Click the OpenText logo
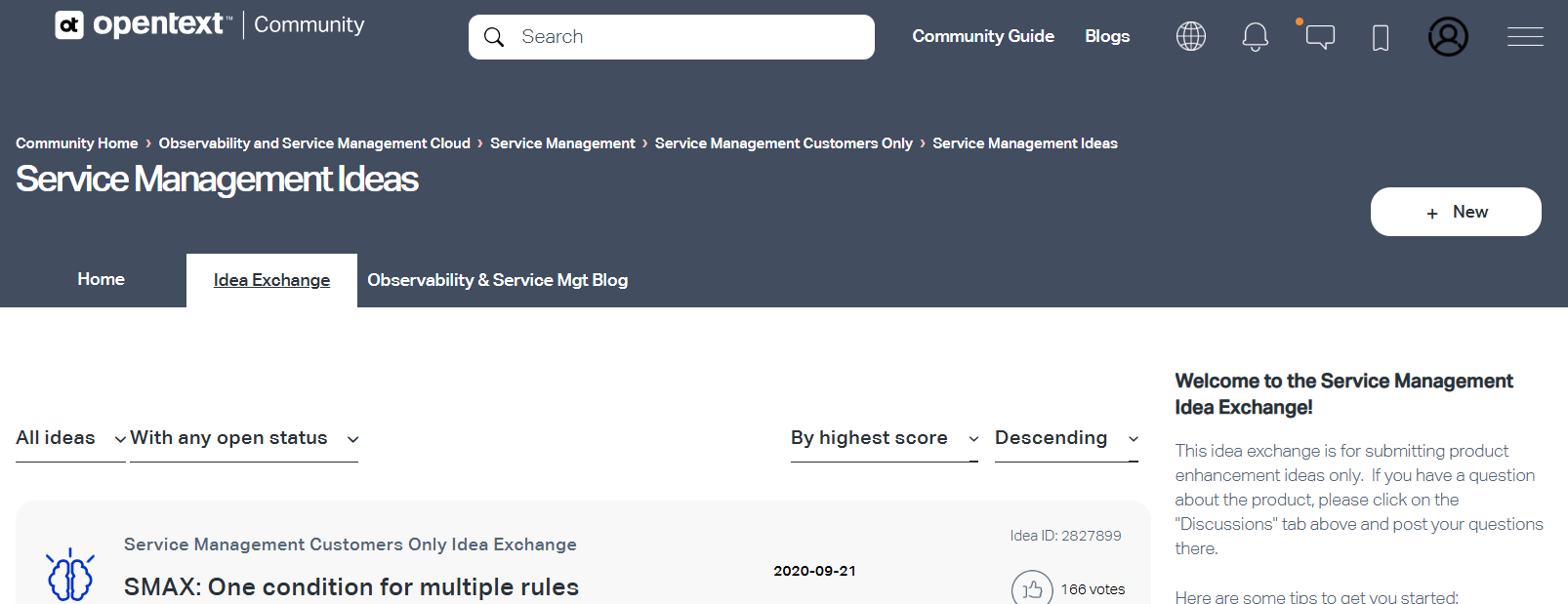Screen dimensions: 1568x604 (x=144, y=24)
